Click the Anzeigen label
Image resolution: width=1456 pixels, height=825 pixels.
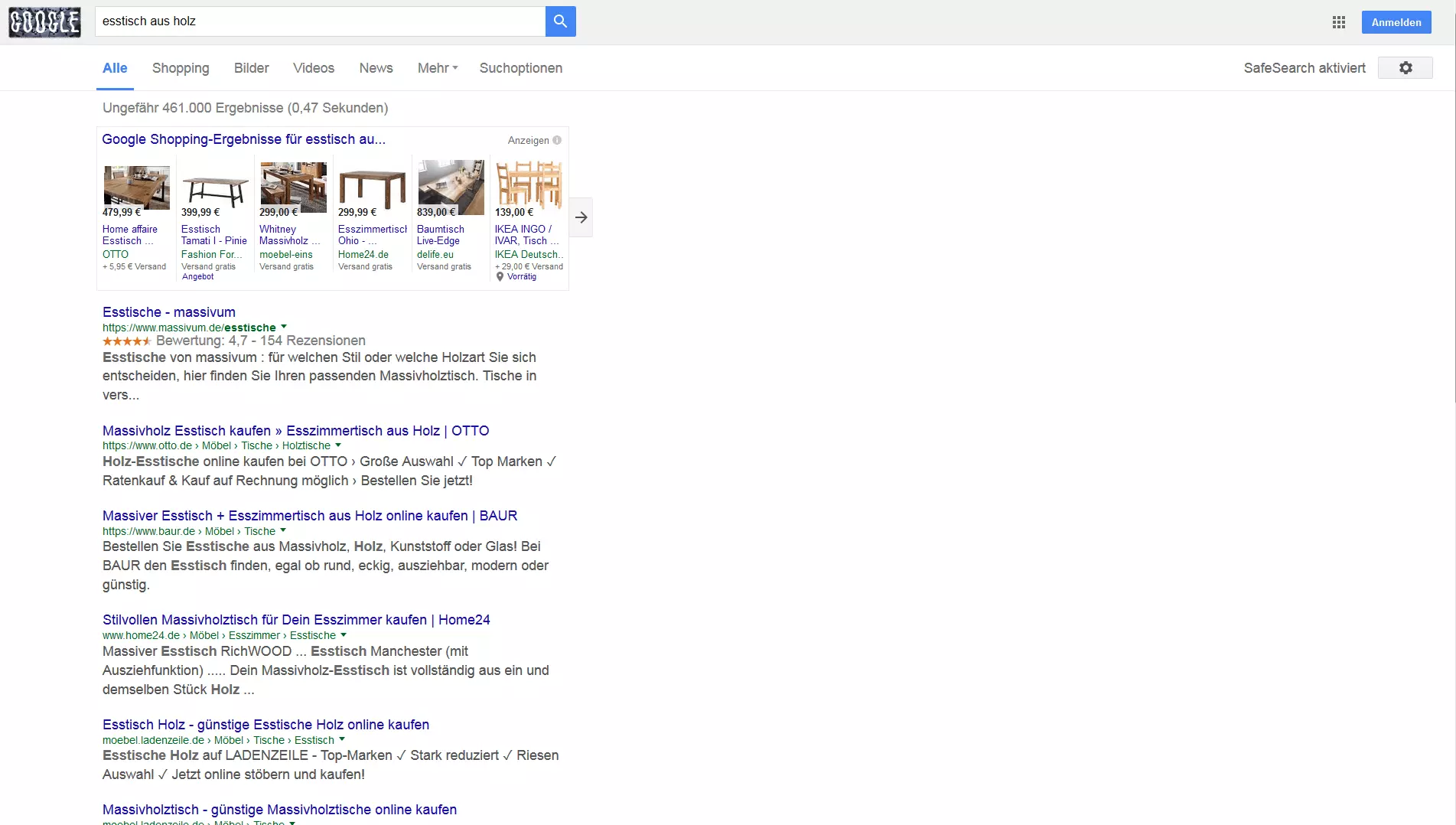click(529, 140)
